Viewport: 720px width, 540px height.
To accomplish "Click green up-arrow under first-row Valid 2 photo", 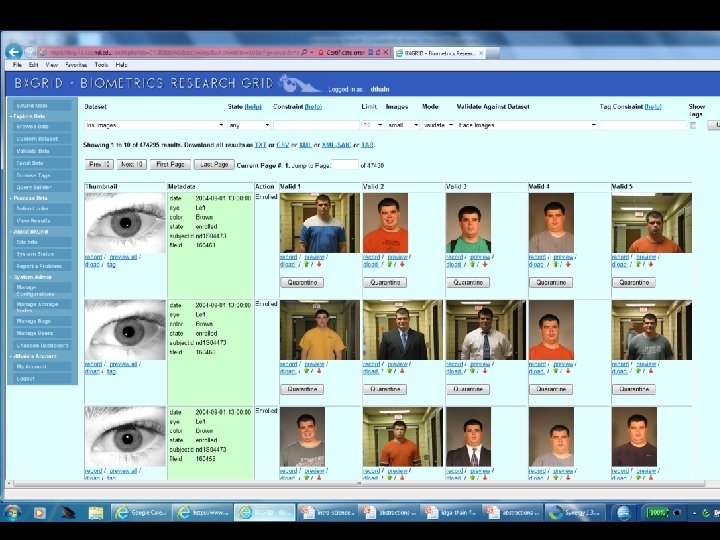I will click(x=390, y=264).
